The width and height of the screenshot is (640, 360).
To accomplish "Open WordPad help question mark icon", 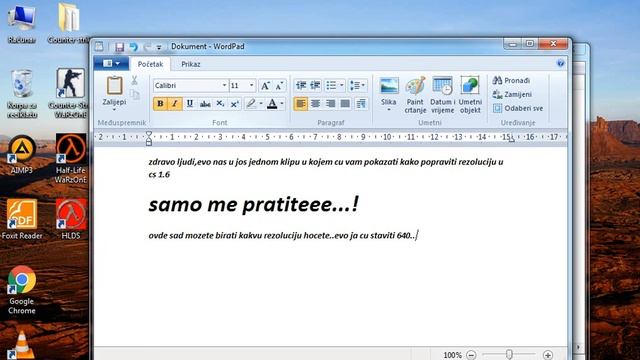I will (x=560, y=63).
